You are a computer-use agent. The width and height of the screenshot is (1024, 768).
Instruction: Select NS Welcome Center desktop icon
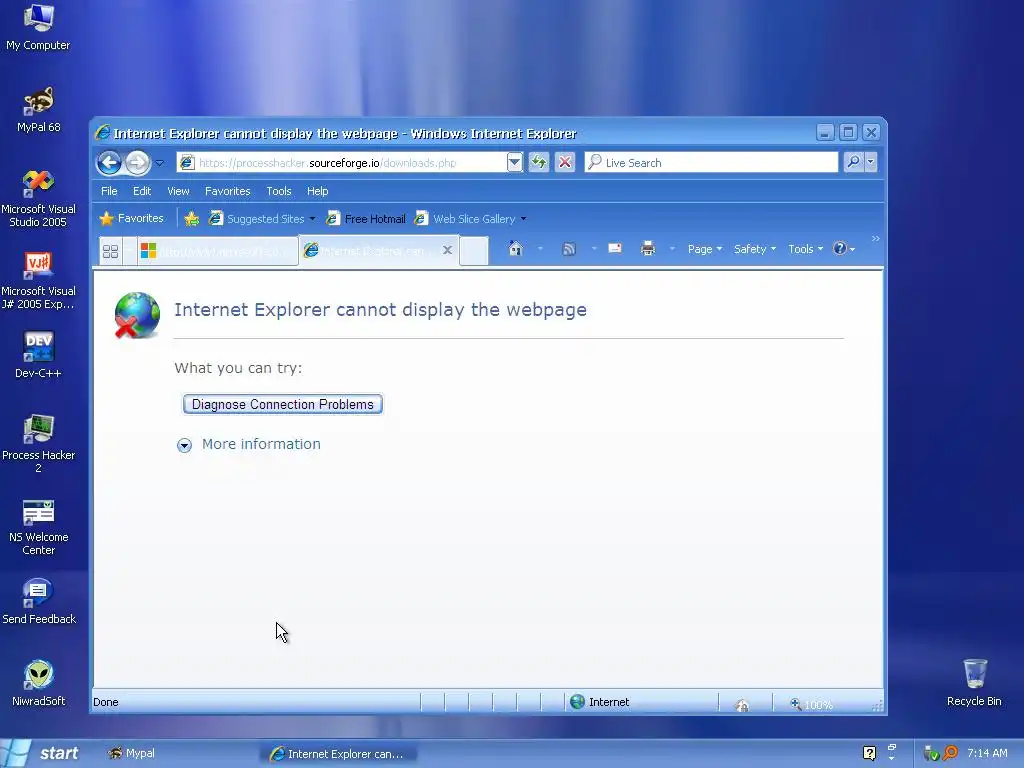[x=38, y=527]
